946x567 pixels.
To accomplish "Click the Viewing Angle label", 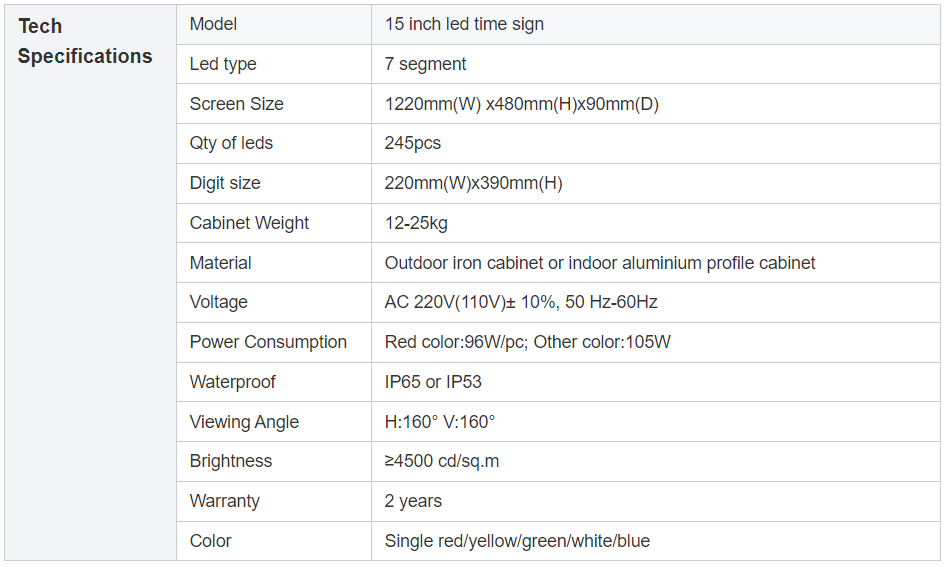I will 244,422.
